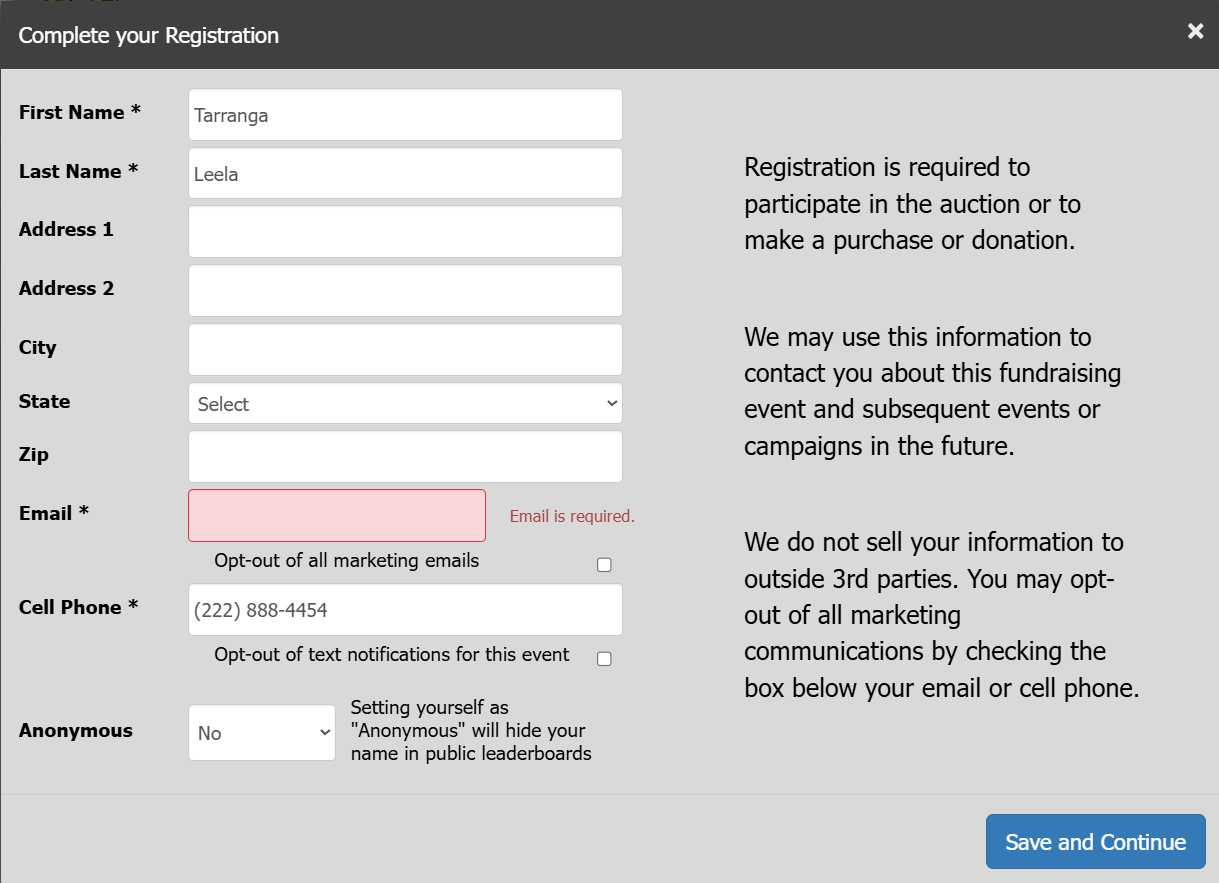Expand the Anonymous dropdown
The width and height of the screenshot is (1219, 883).
click(x=262, y=733)
